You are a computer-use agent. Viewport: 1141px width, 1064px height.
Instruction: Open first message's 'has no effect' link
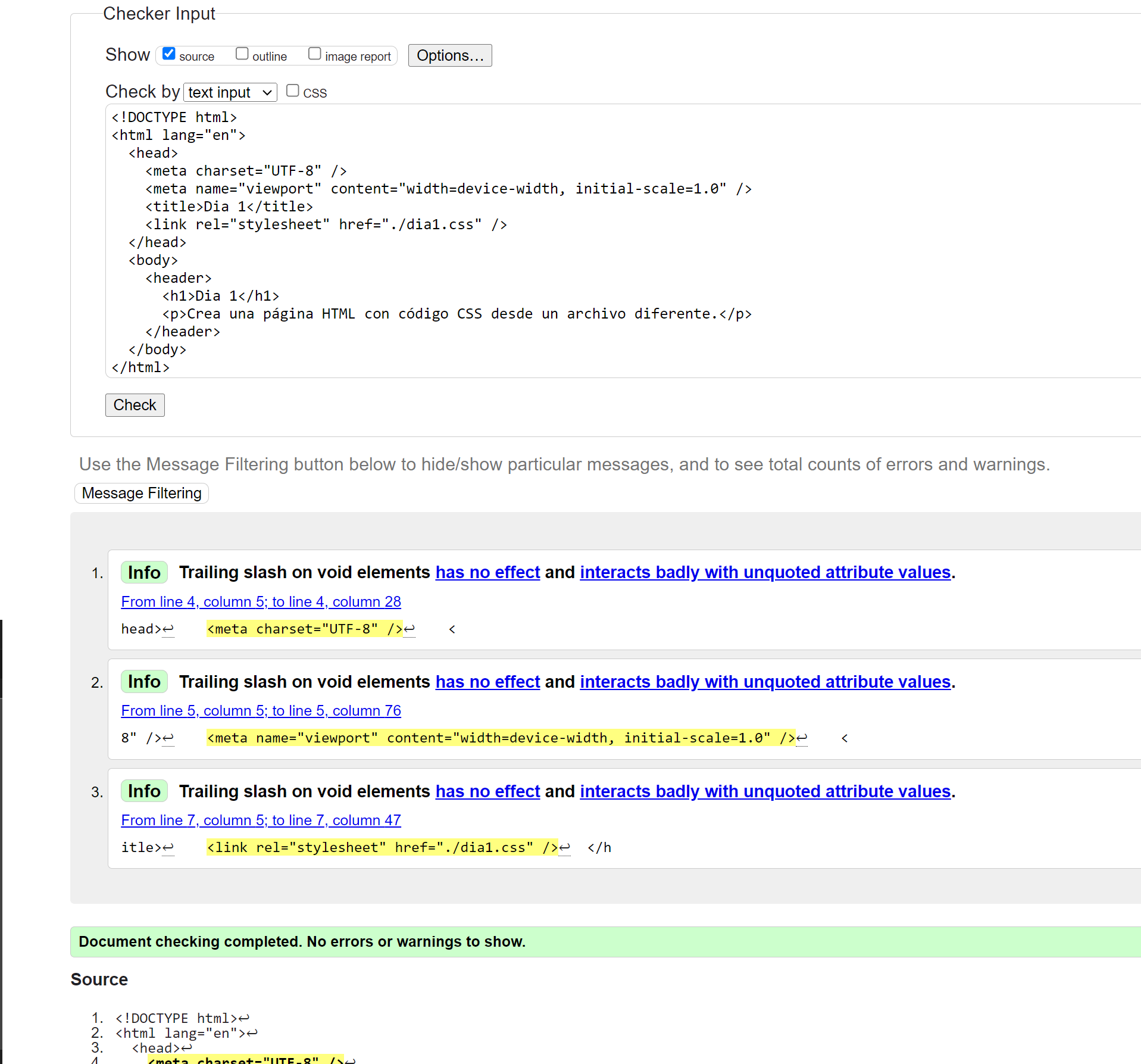487,572
